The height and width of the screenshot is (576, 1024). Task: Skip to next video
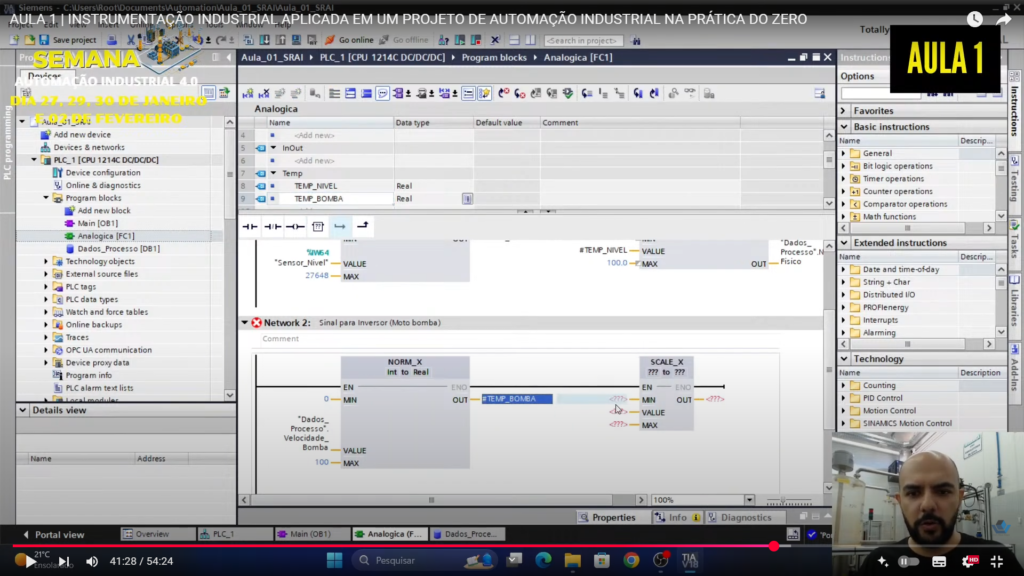click(63, 561)
